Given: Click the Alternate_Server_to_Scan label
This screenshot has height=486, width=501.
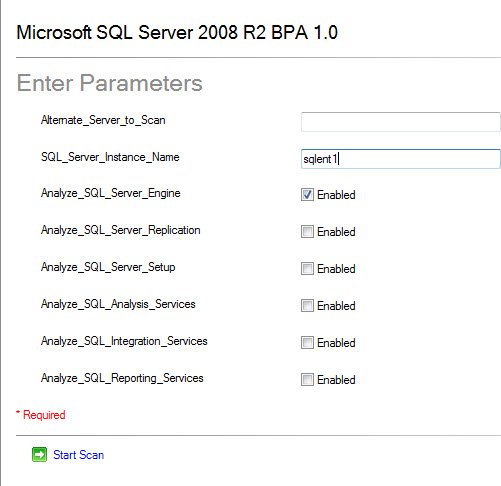Looking at the screenshot, I should point(103,120).
